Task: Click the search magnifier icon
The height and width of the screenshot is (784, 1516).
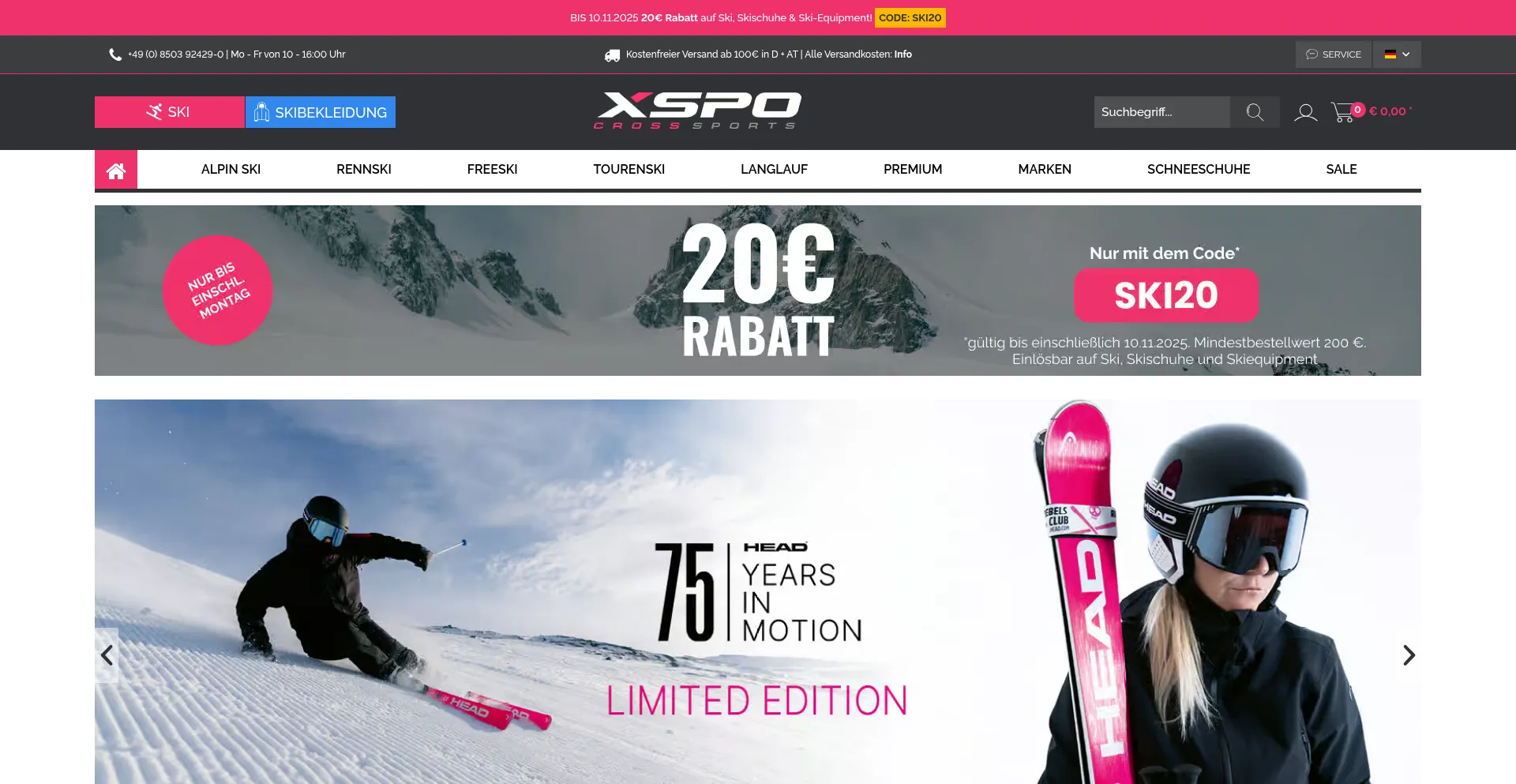Action: [1255, 112]
